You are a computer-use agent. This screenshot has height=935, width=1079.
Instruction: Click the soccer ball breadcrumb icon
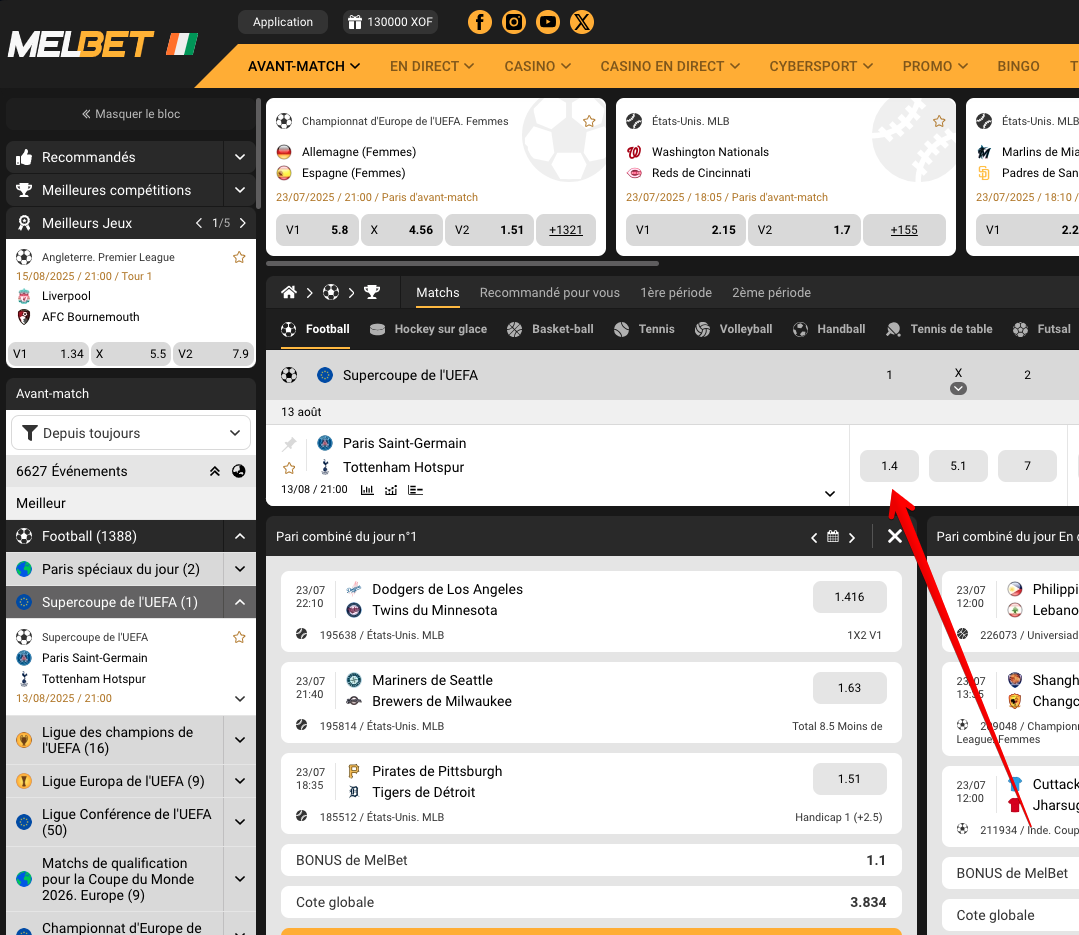pyautogui.click(x=331, y=292)
